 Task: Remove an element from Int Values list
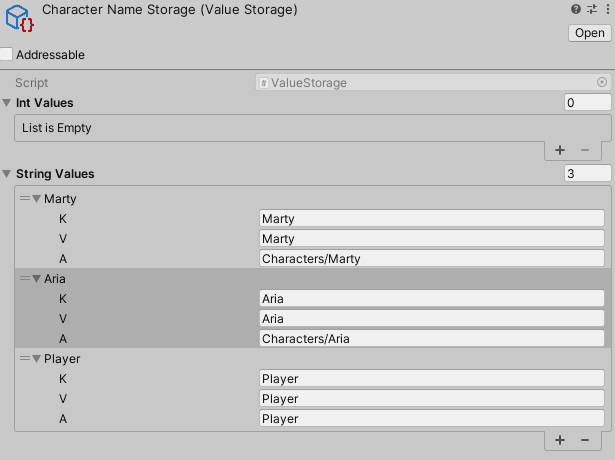pyautogui.click(x=585, y=150)
